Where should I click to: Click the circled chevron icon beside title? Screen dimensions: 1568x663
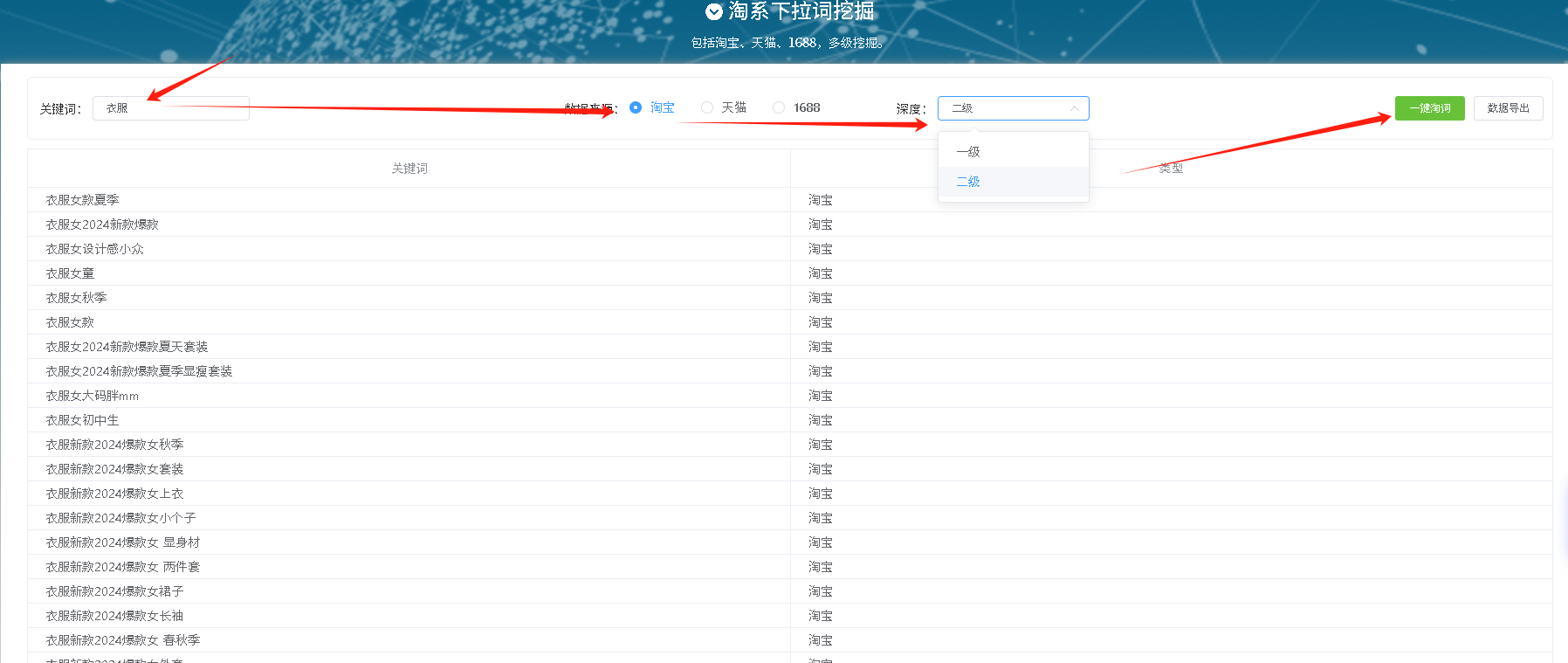point(714,11)
